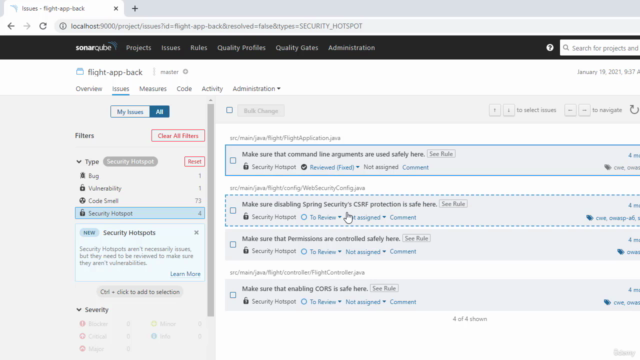The width and height of the screenshot is (640, 360).
Task: Check the enabling CORS issue checkbox
Action: click(x=233, y=295)
